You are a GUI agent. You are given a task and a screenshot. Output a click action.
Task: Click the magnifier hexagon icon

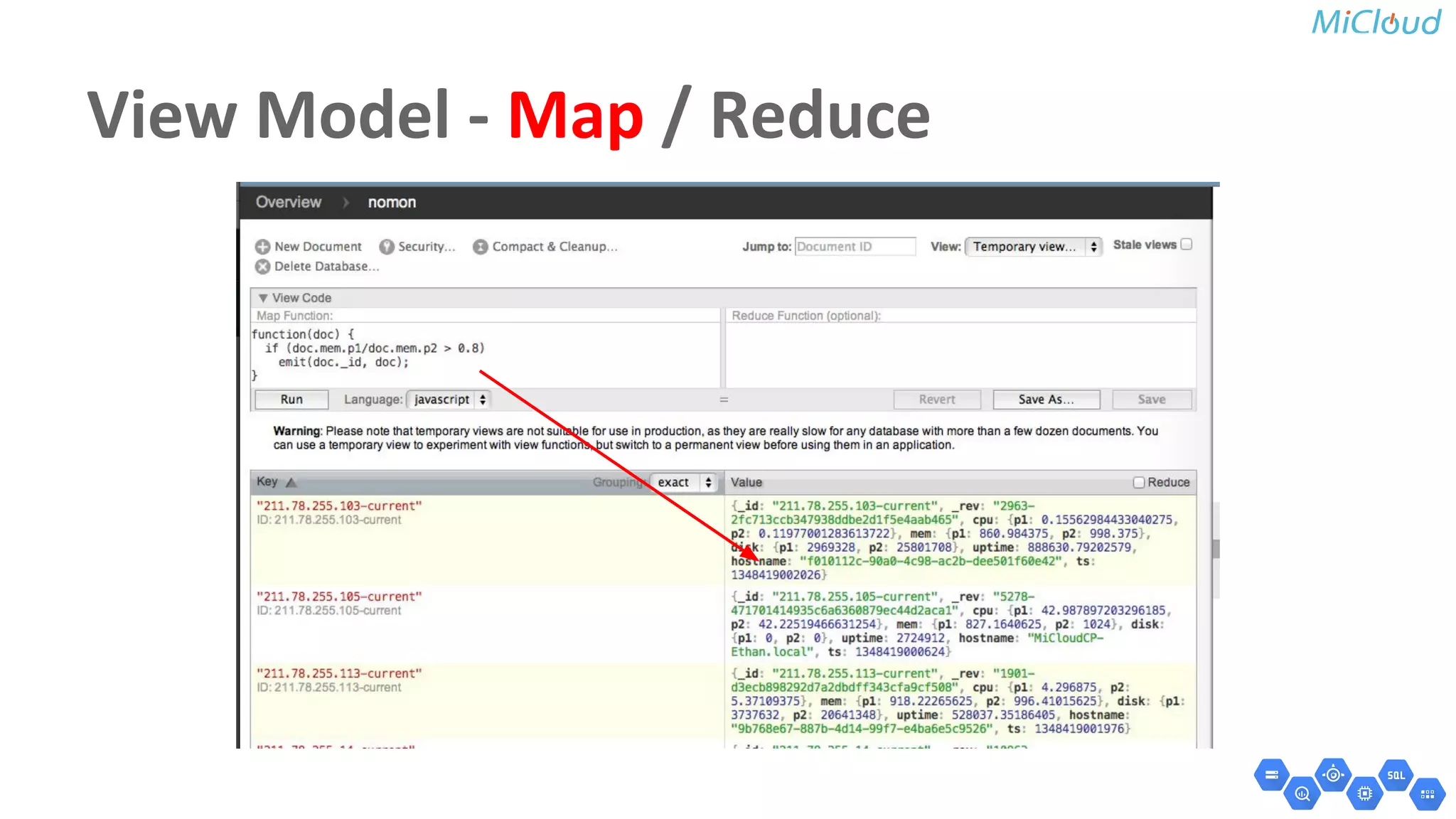point(1302,794)
